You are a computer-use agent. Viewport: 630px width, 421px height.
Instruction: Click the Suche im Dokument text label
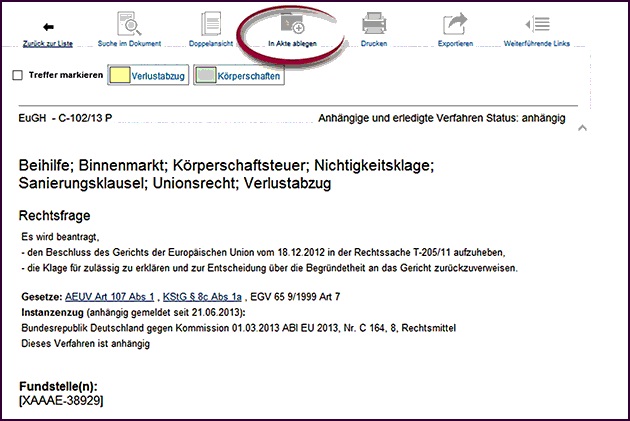tap(129, 44)
